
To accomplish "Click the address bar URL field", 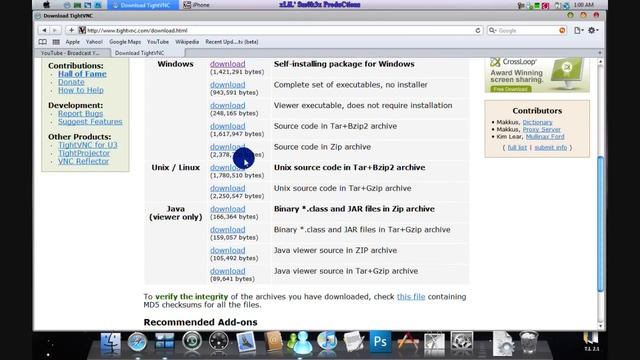I will click(x=280, y=30).
